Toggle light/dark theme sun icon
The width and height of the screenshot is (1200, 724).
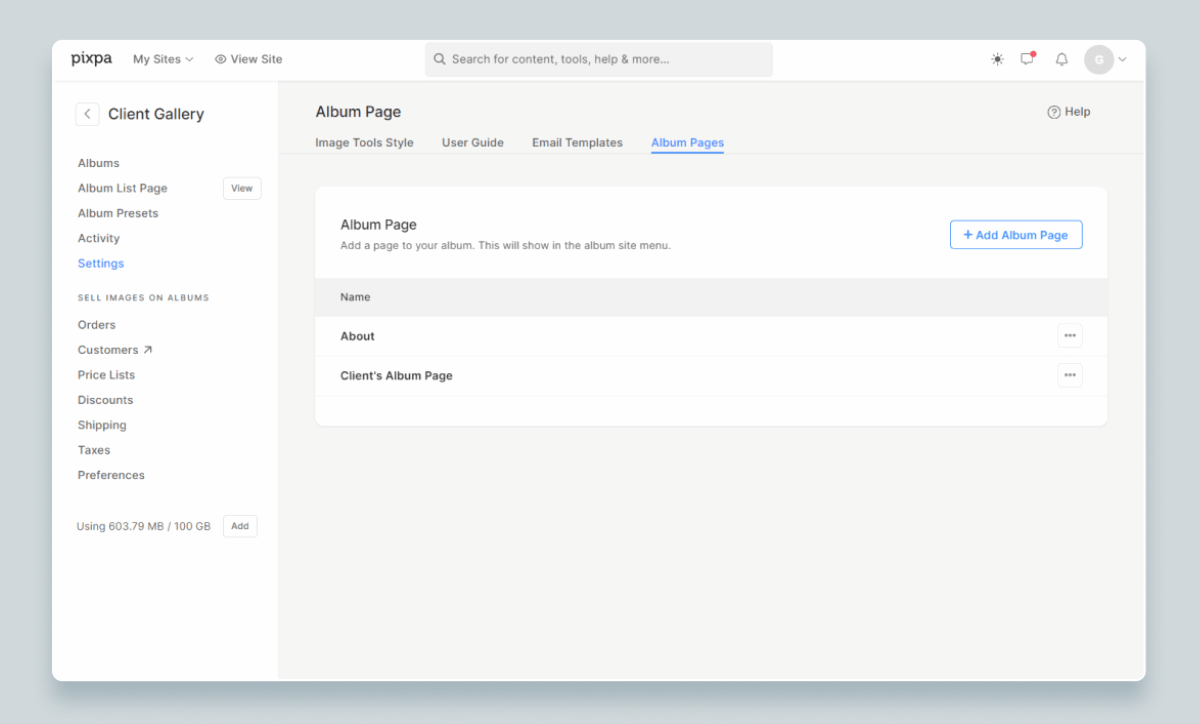click(x=997, y=59)
